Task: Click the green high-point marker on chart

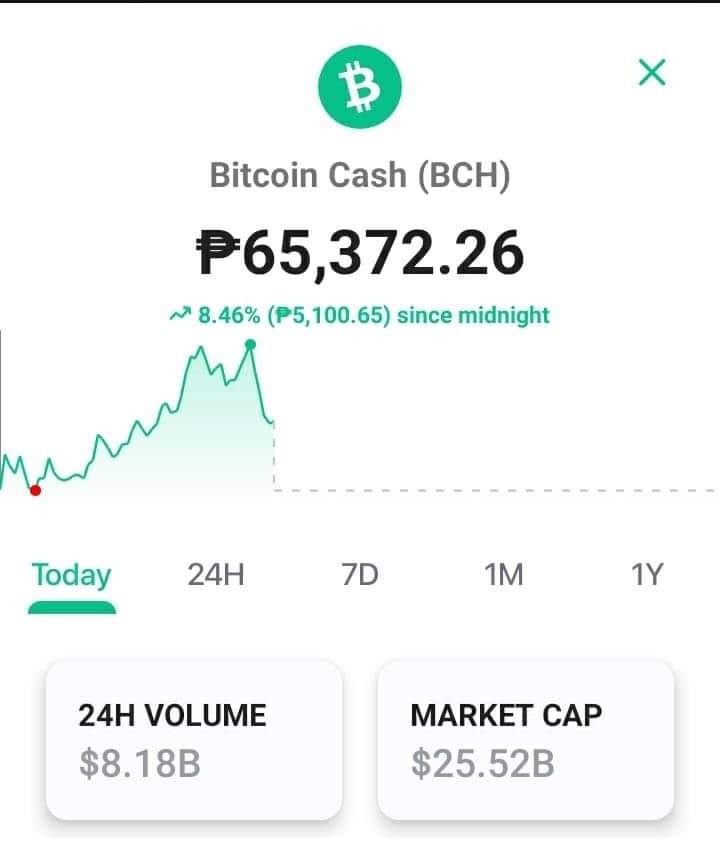Action: coord(250,345)
